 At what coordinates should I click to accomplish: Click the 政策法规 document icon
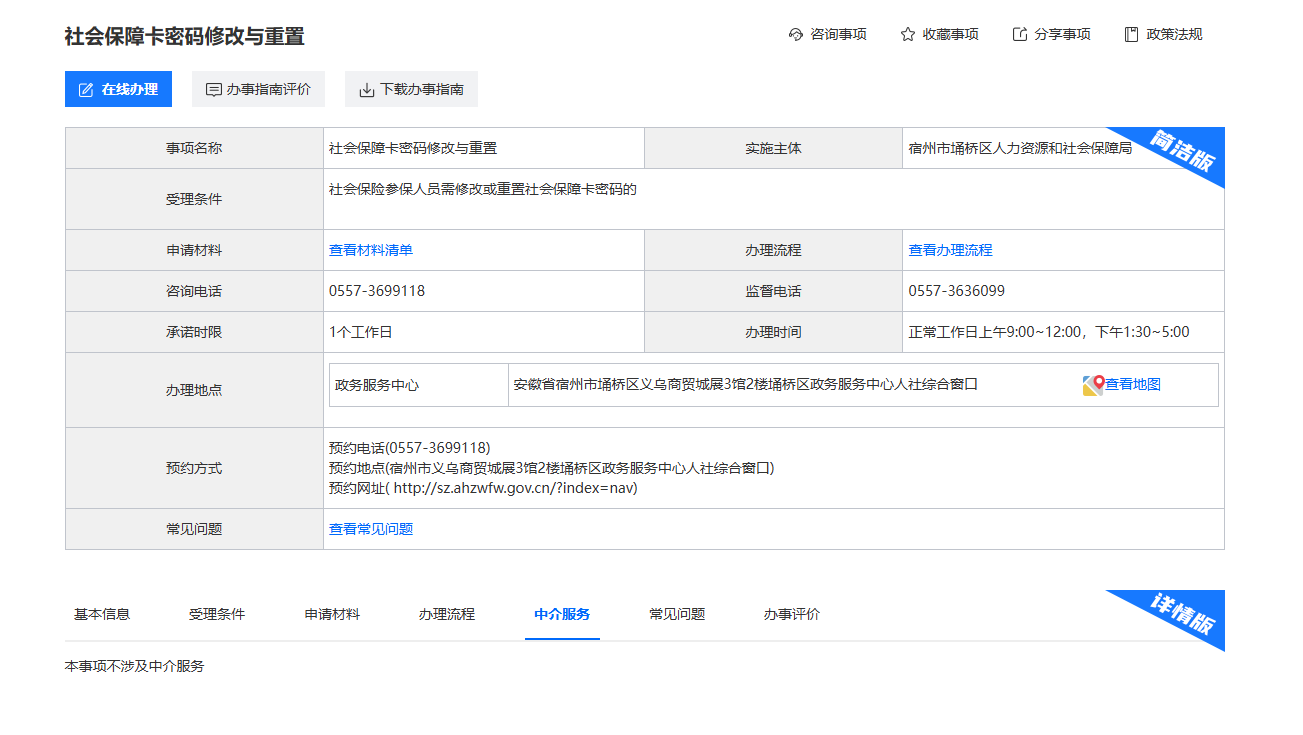coord(1132,35)
